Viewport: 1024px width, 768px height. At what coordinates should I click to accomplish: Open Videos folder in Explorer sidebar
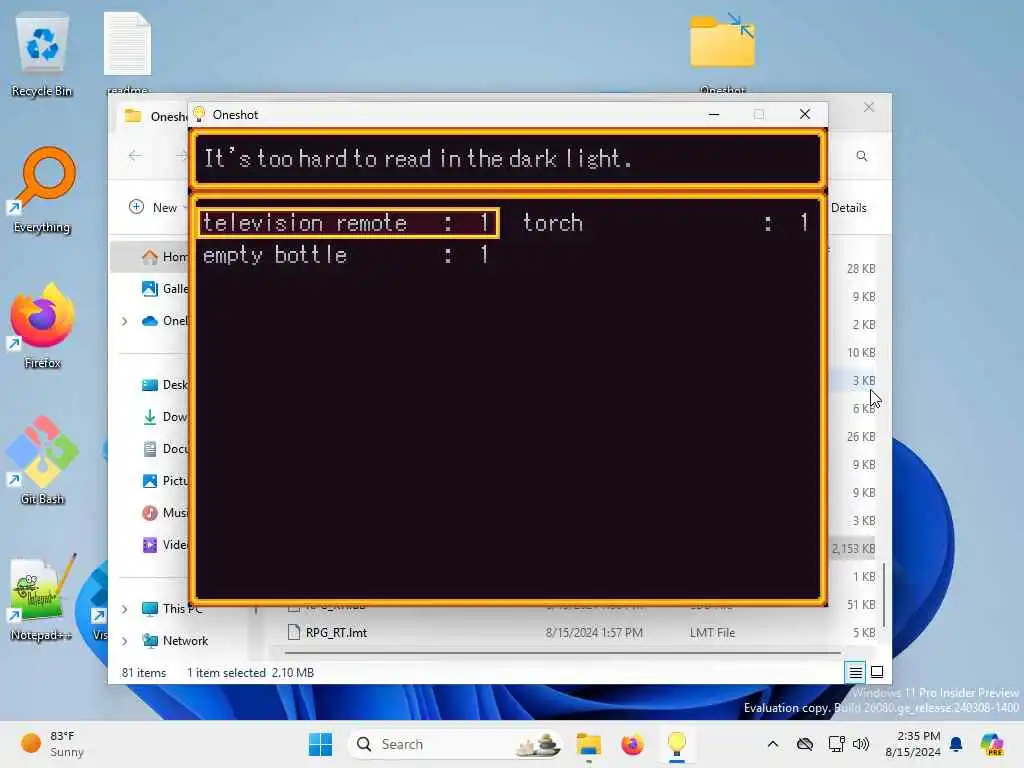coord(165,545)
